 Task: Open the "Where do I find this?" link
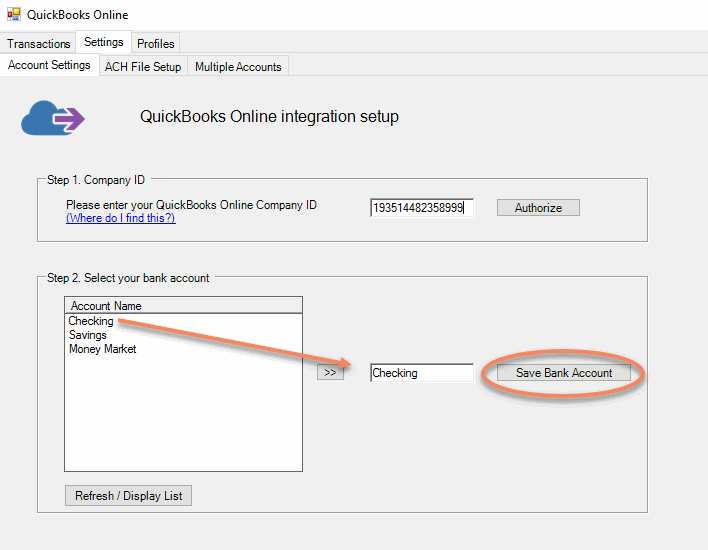pos(121,218)
